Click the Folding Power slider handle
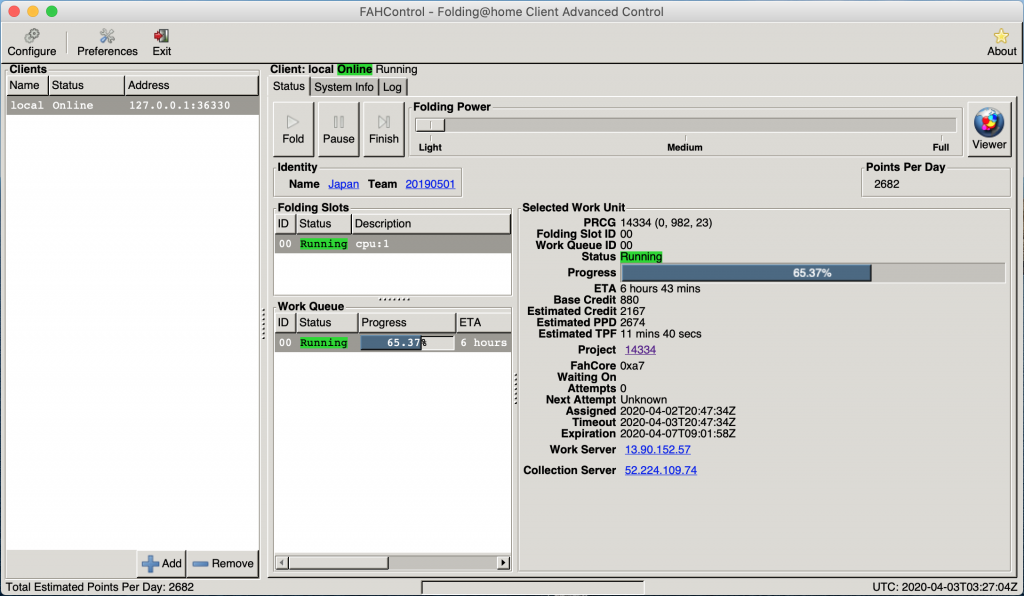 pos(430,125)
